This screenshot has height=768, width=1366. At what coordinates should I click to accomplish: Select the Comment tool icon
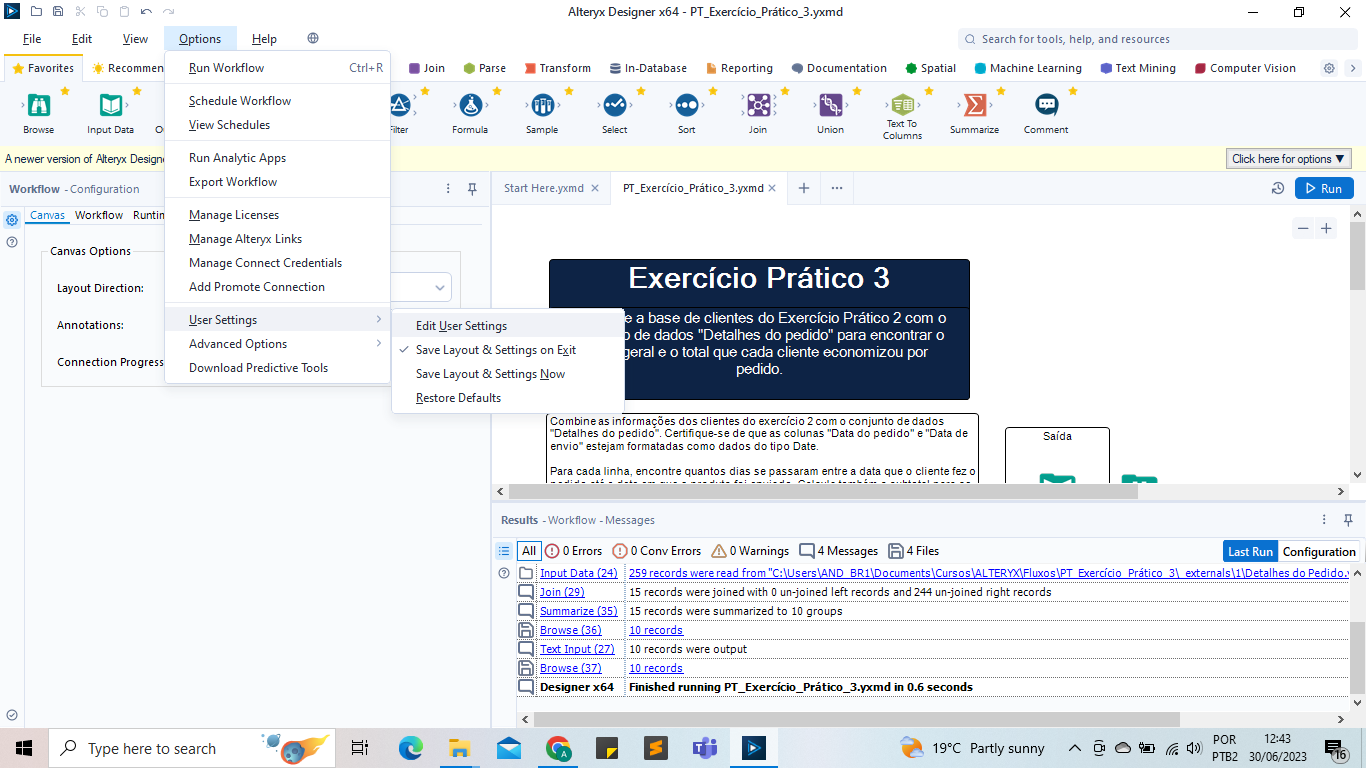1046,105
